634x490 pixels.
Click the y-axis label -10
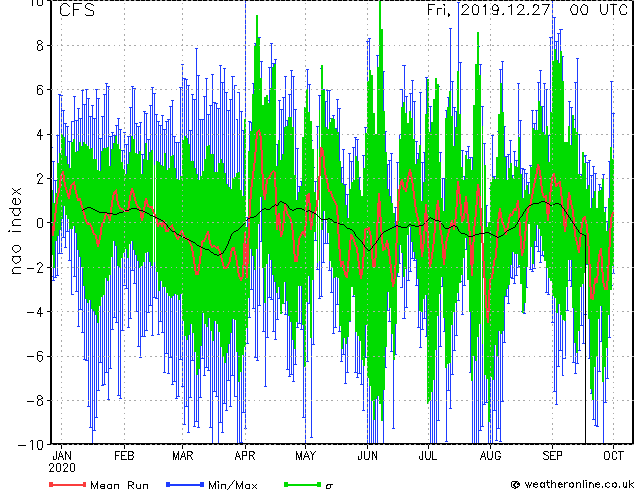tap(30, 445)
